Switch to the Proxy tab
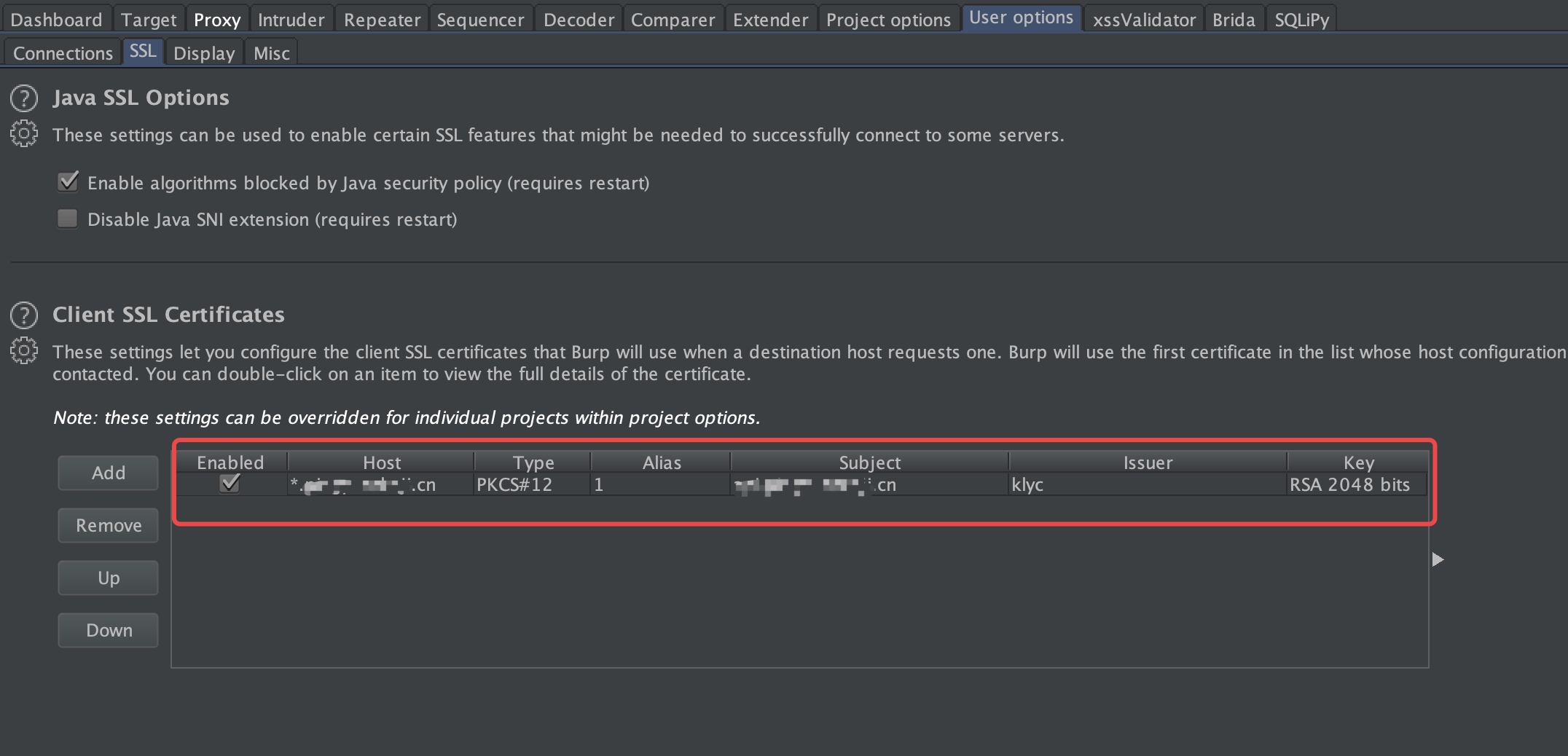 pyautogui.click(x=217, y=20)
